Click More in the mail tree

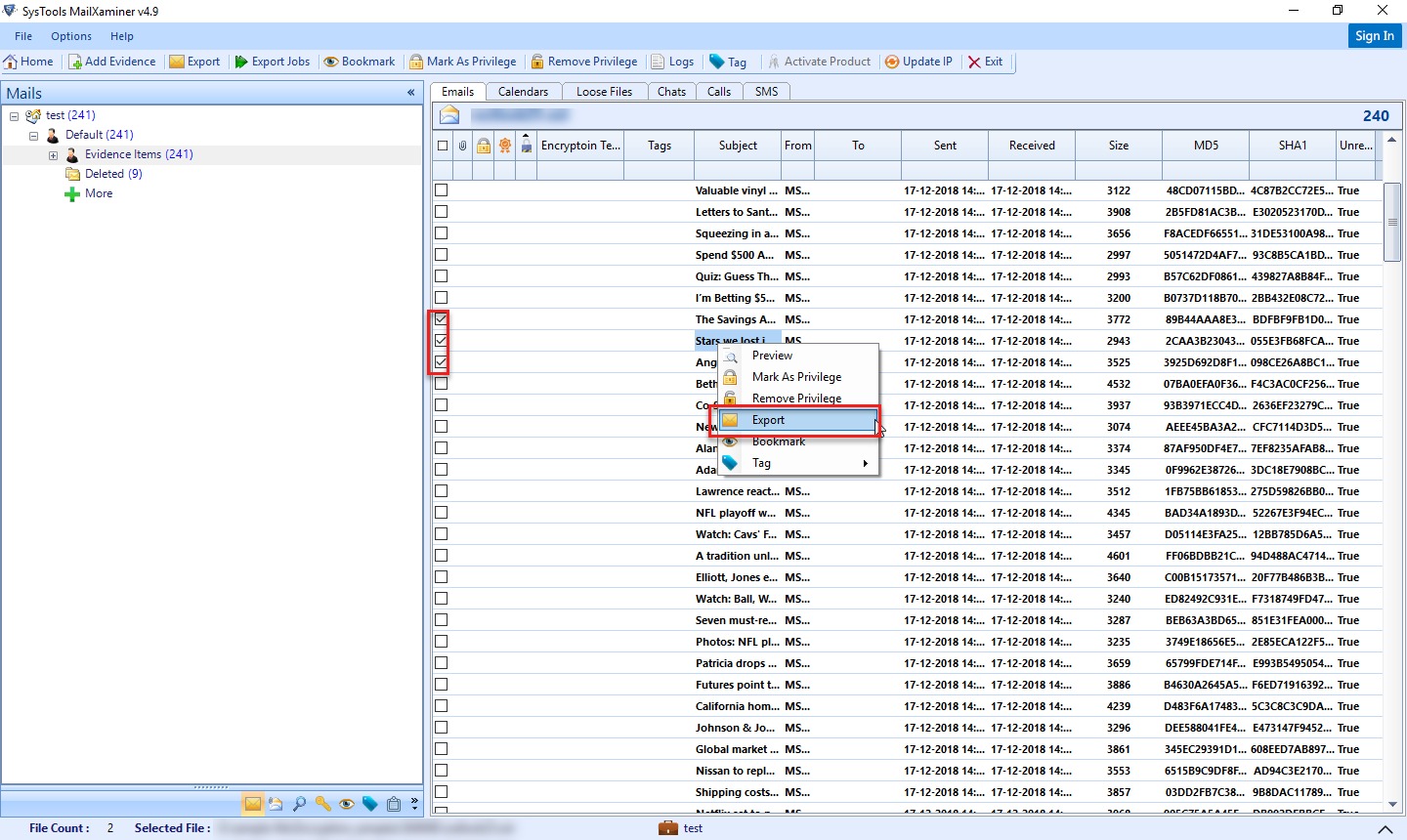tap(99, 193)
